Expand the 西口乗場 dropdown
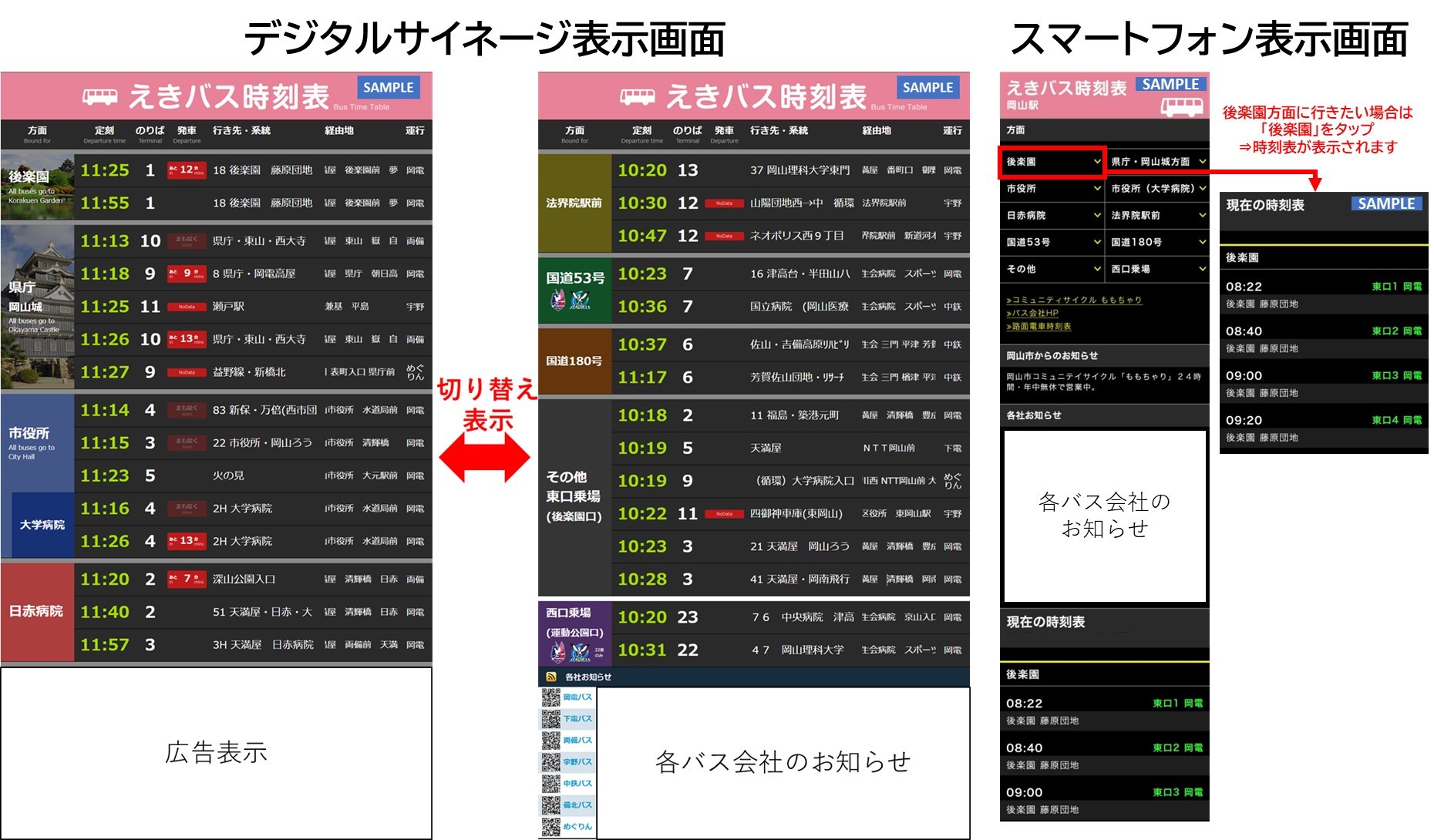 [x=1158, y=269]
